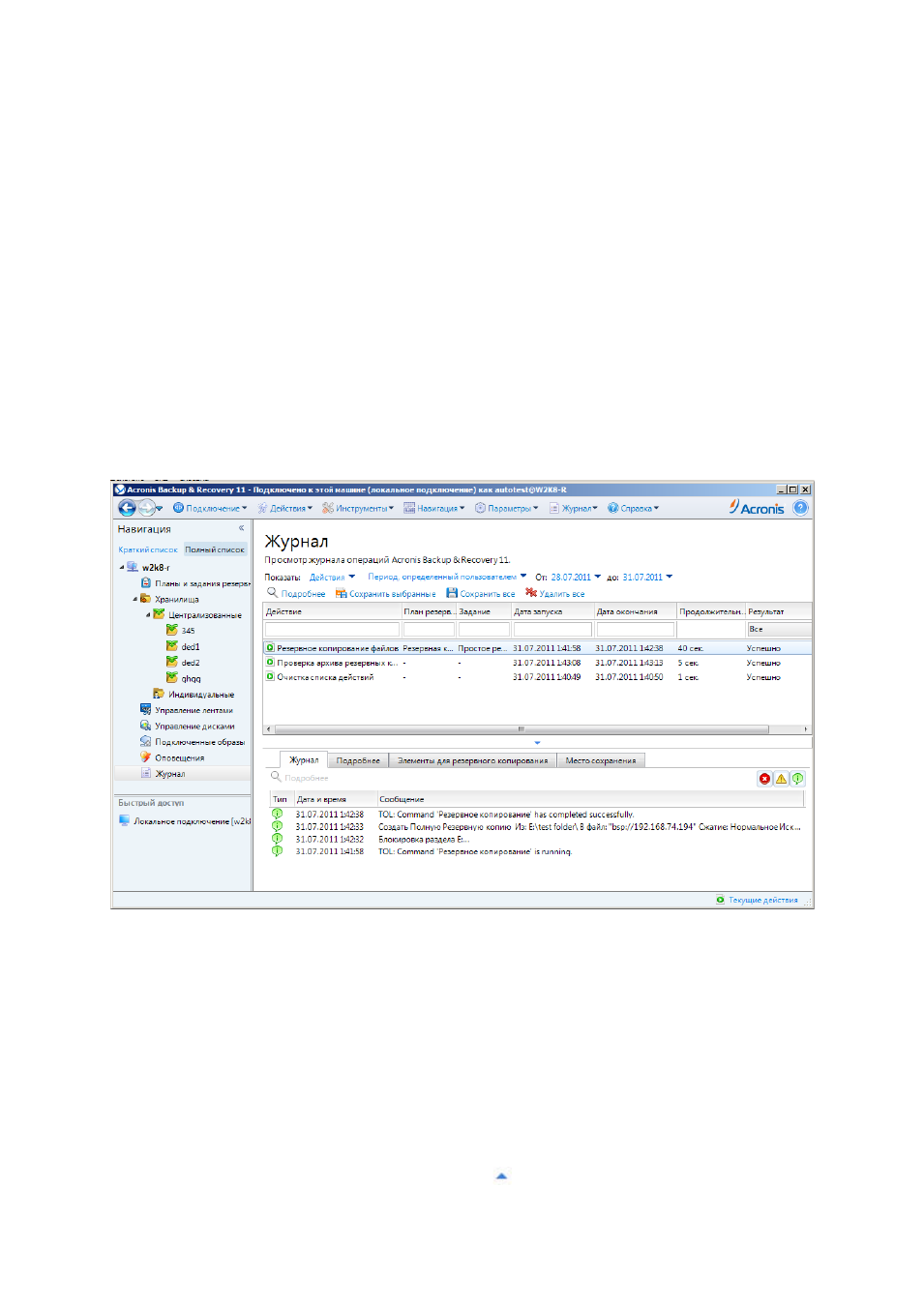Screen dimensions: 924x1306
Task: Click Текущие действия link in status bar
Action: pos(763,900)
